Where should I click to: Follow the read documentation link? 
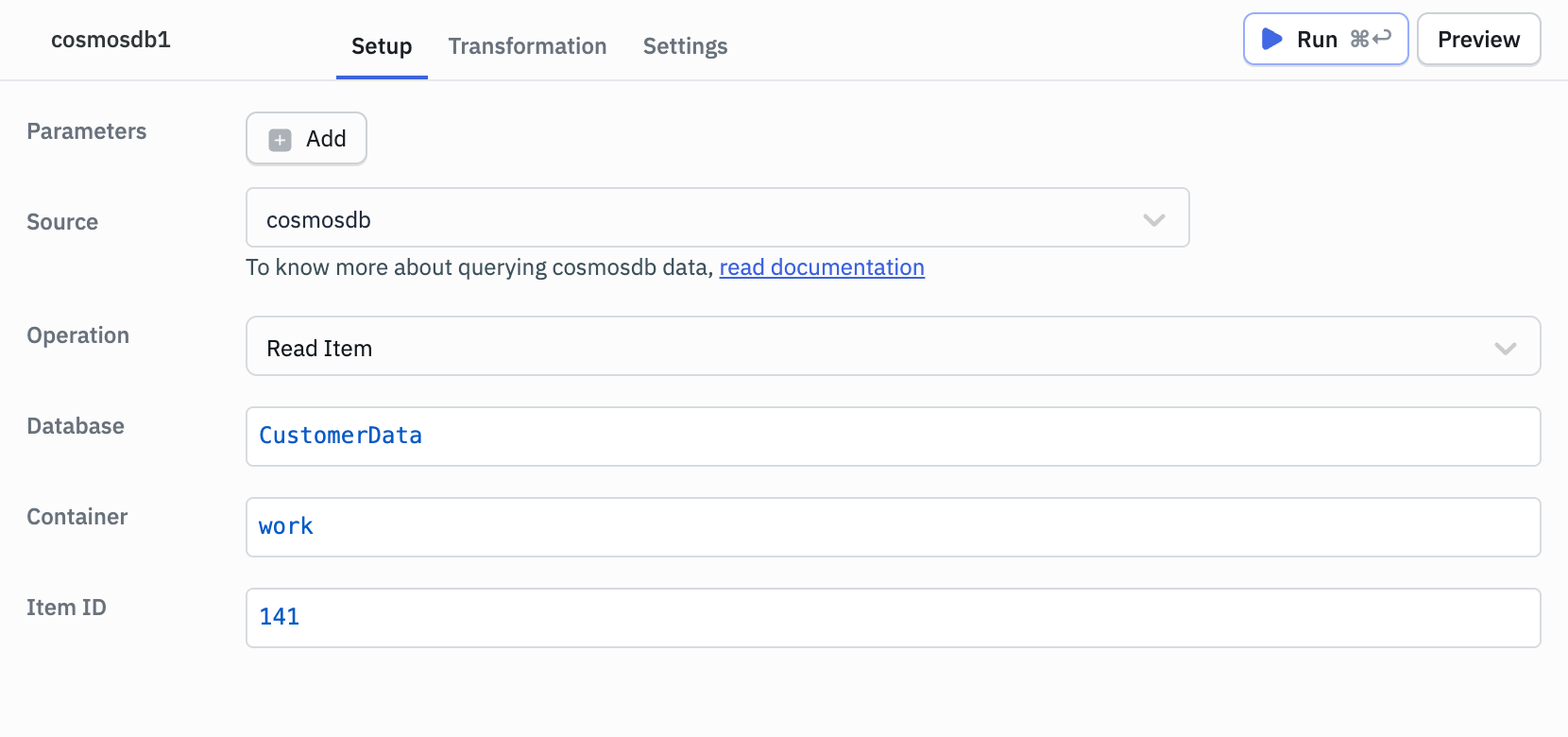point(821,267)
